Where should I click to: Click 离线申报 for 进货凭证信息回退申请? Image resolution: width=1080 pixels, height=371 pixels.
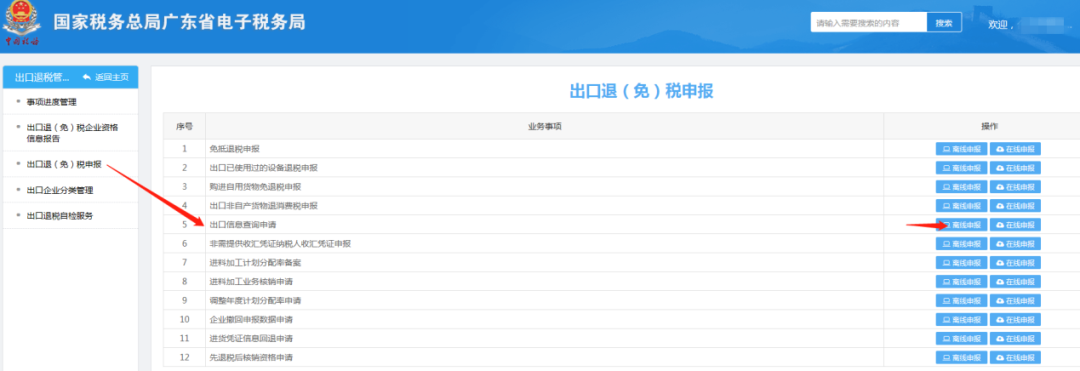coord(961,339)
